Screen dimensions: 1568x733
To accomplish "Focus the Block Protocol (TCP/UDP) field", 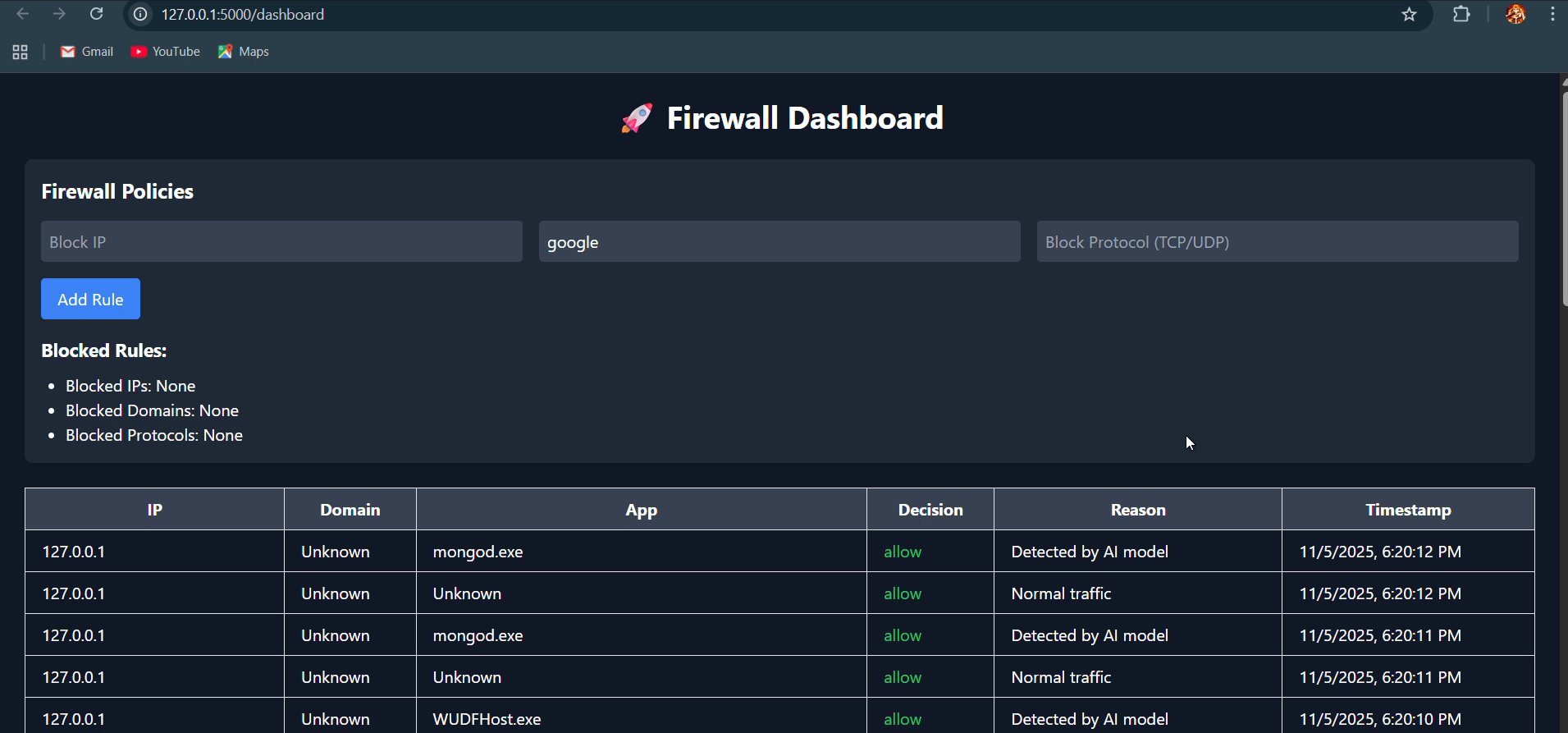I will (1278, 241).
